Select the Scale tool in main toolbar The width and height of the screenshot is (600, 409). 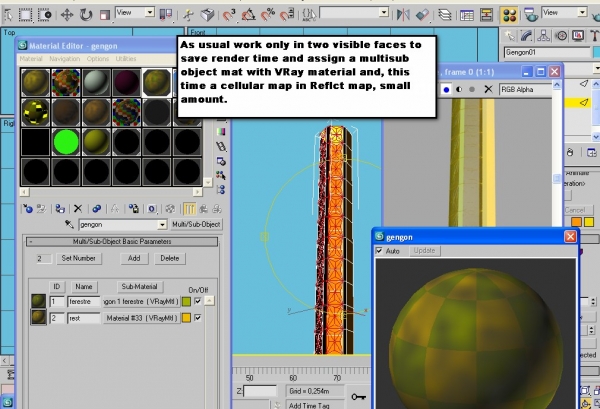tap(104, 15)
